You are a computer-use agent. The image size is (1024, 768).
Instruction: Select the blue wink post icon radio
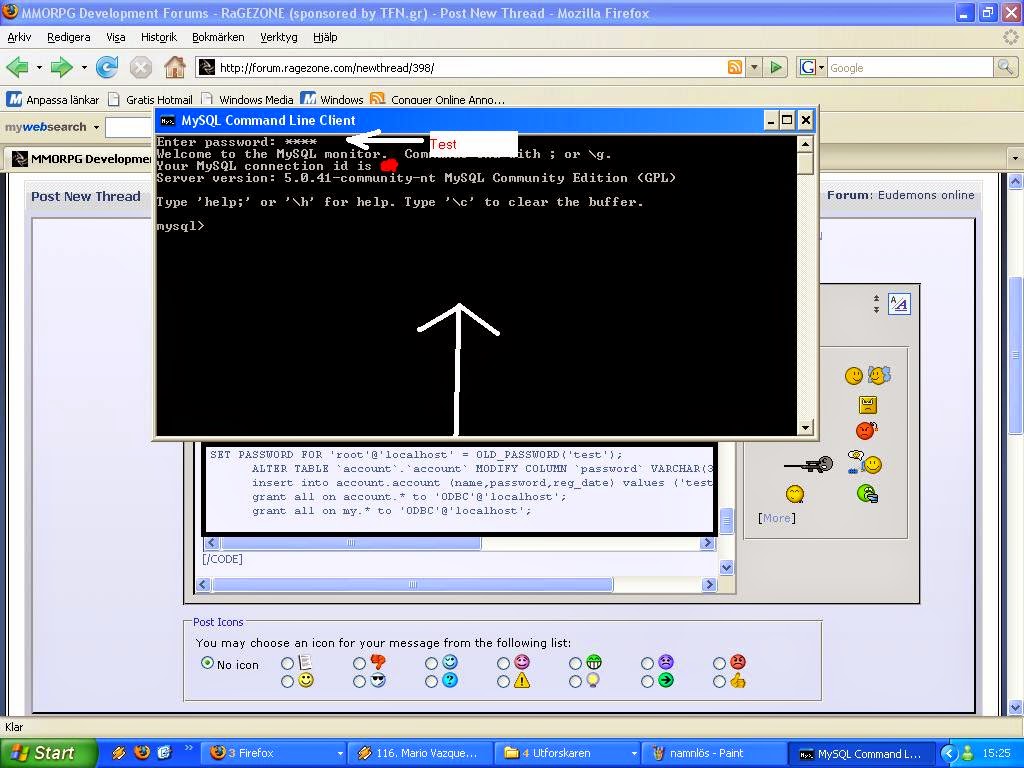pos(431,664)
